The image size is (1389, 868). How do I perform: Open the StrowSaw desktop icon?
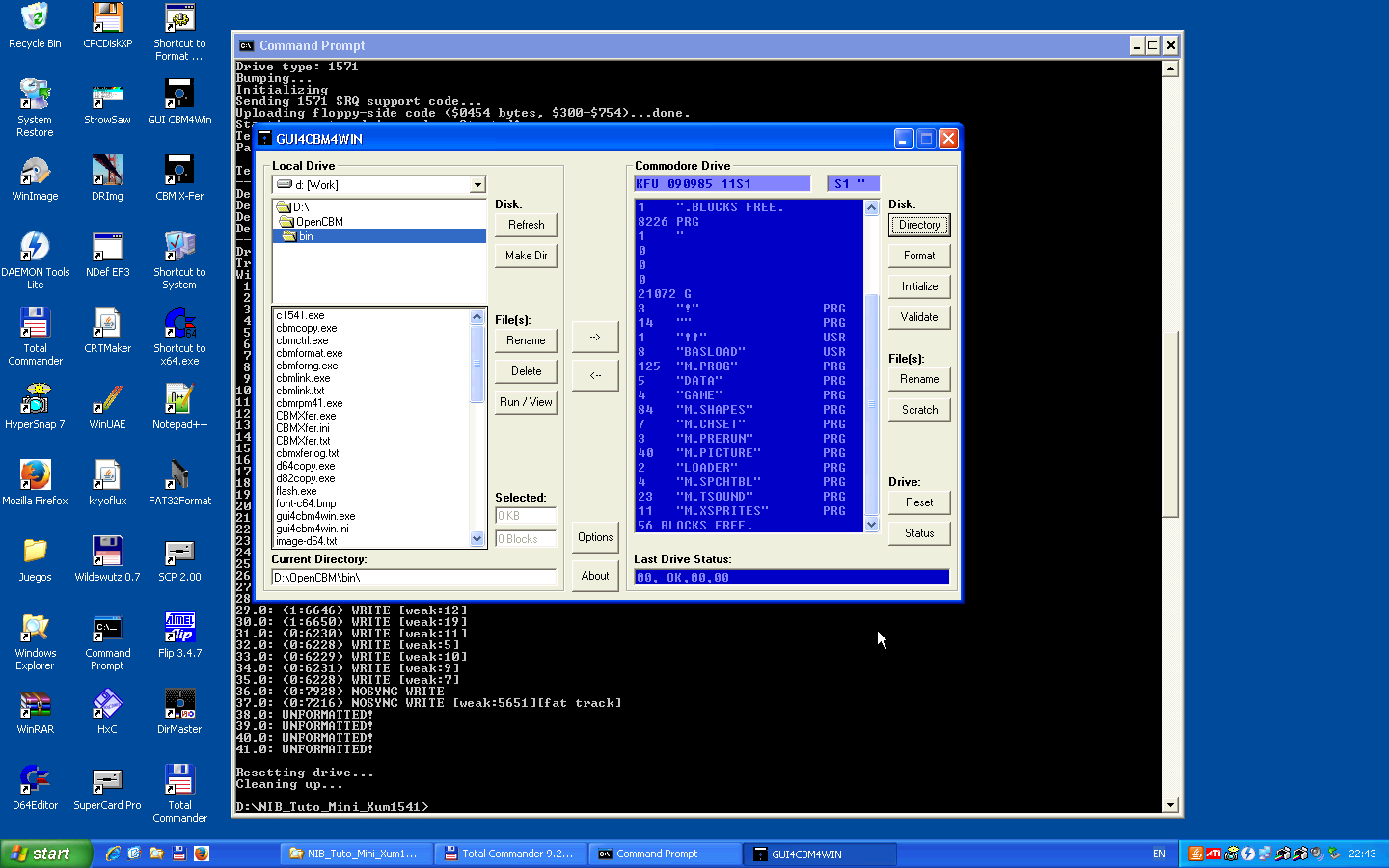point(107,102)
